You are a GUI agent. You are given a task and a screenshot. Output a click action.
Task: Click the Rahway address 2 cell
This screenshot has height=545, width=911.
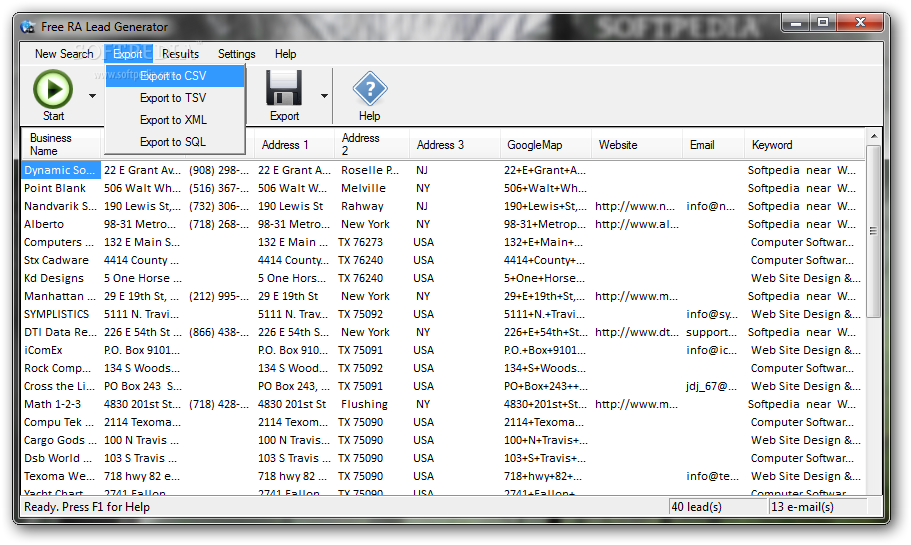coord(362,206)
